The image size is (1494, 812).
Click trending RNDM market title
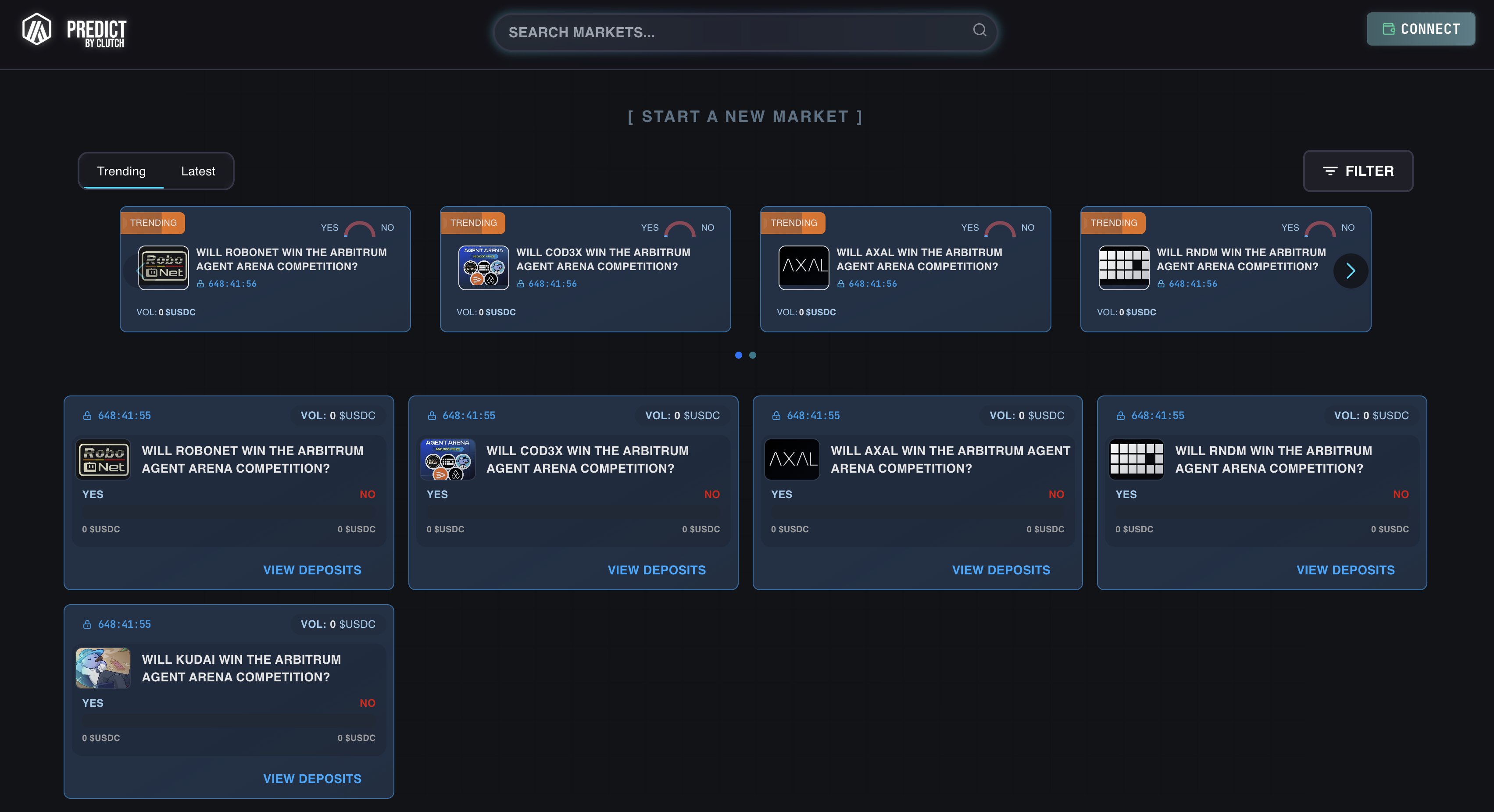point(1241,259)
